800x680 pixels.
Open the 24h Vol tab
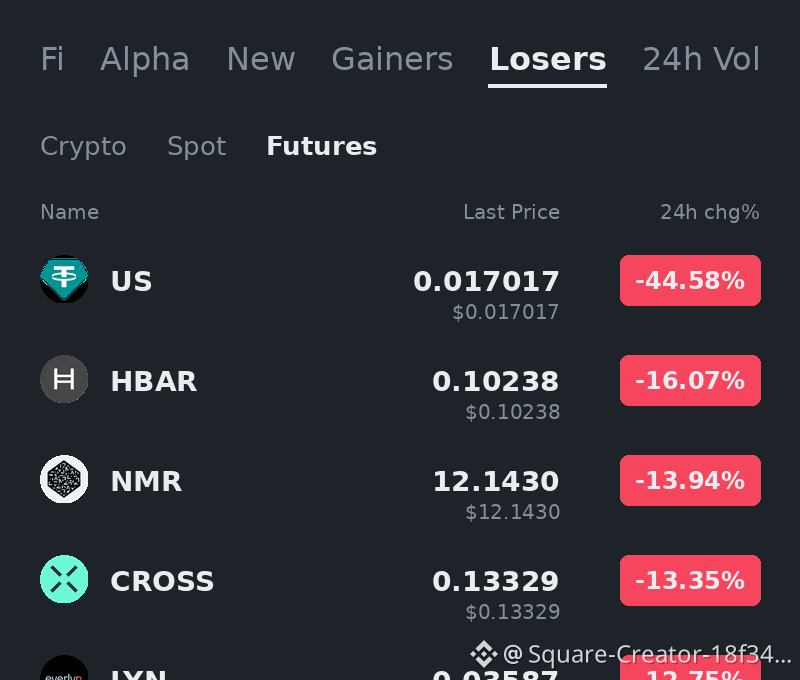tap(702, 59)
